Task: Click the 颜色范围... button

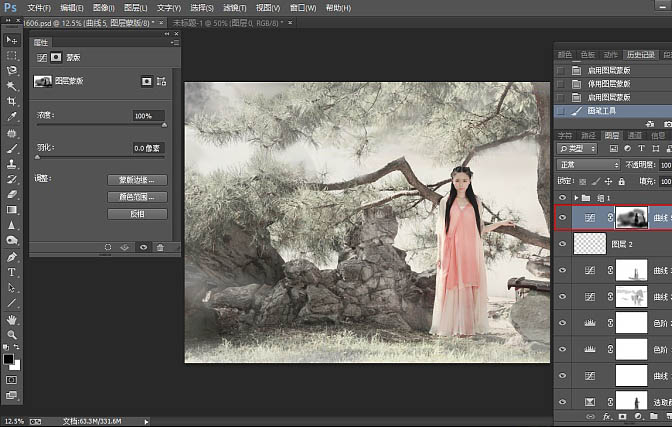Action: [x=137, y=197]
